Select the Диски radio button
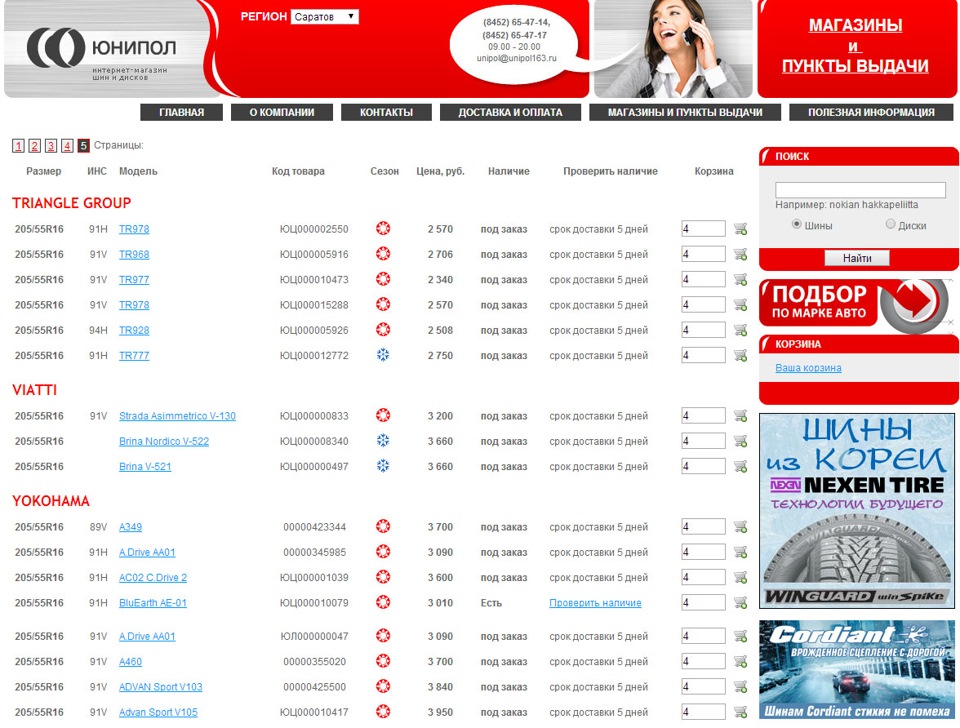Viewport: 960px width, 728px height. tap(891, 224)
